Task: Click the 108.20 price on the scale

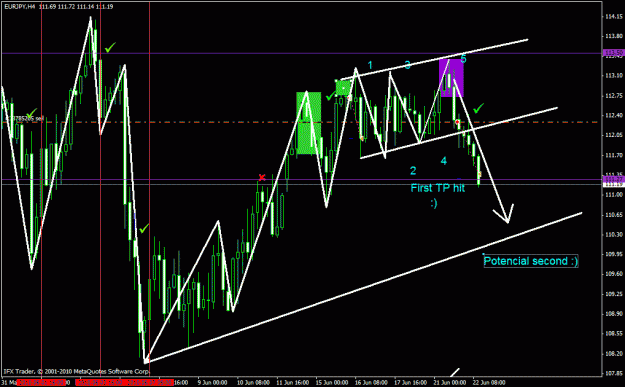Action: click(x=614, y=354)
